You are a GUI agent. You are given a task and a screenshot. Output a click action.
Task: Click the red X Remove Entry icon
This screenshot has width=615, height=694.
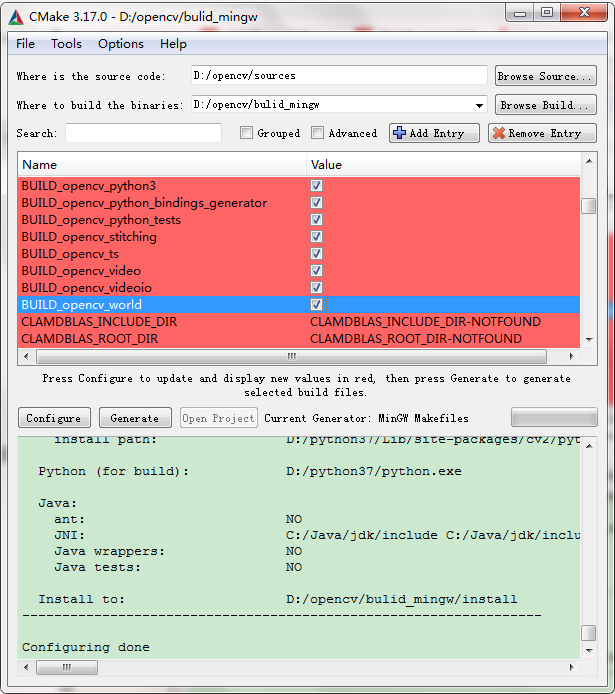point(499,133)
